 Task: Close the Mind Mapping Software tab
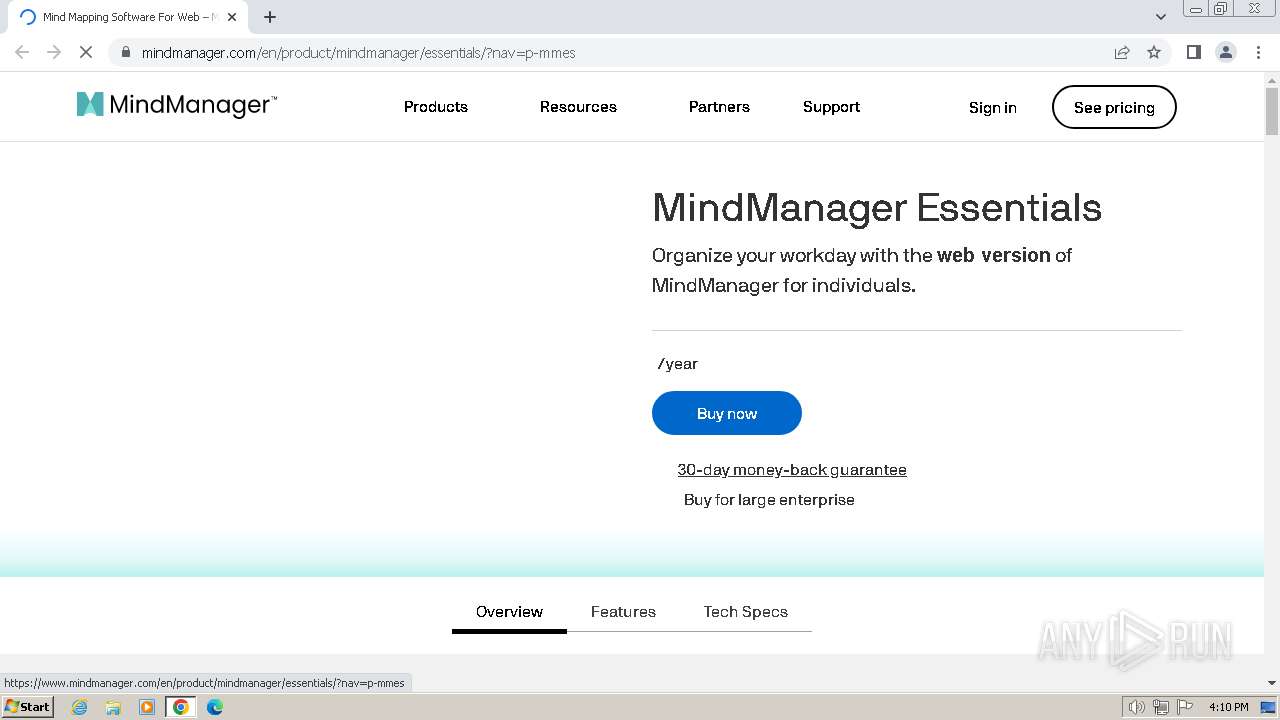point(232,17)
